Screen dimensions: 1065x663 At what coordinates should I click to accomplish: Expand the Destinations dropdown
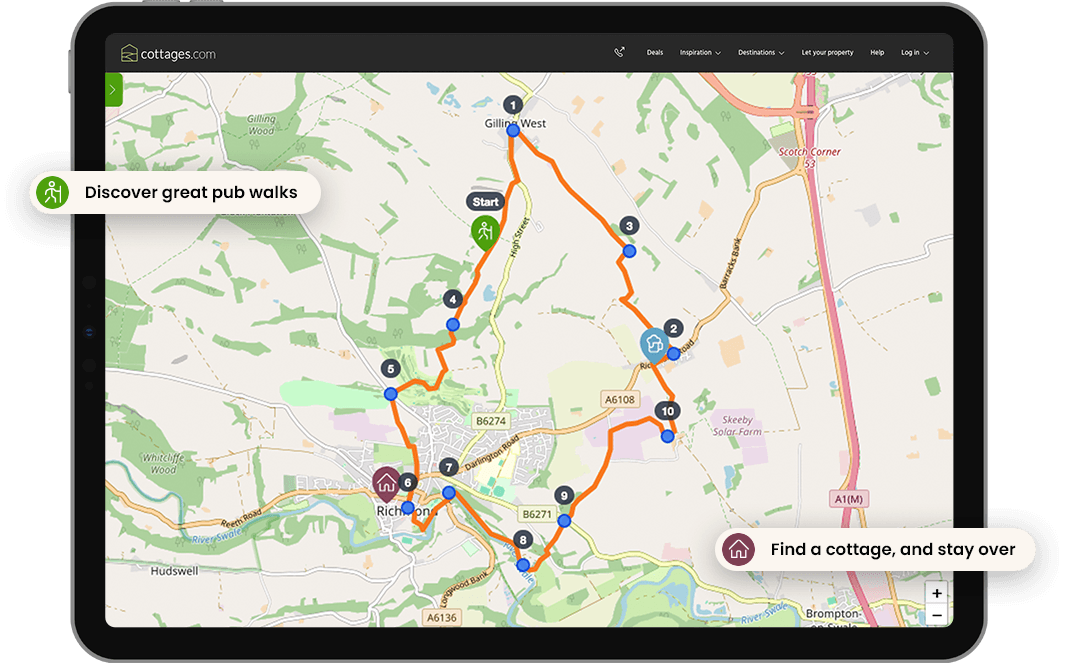pos(761,52)
